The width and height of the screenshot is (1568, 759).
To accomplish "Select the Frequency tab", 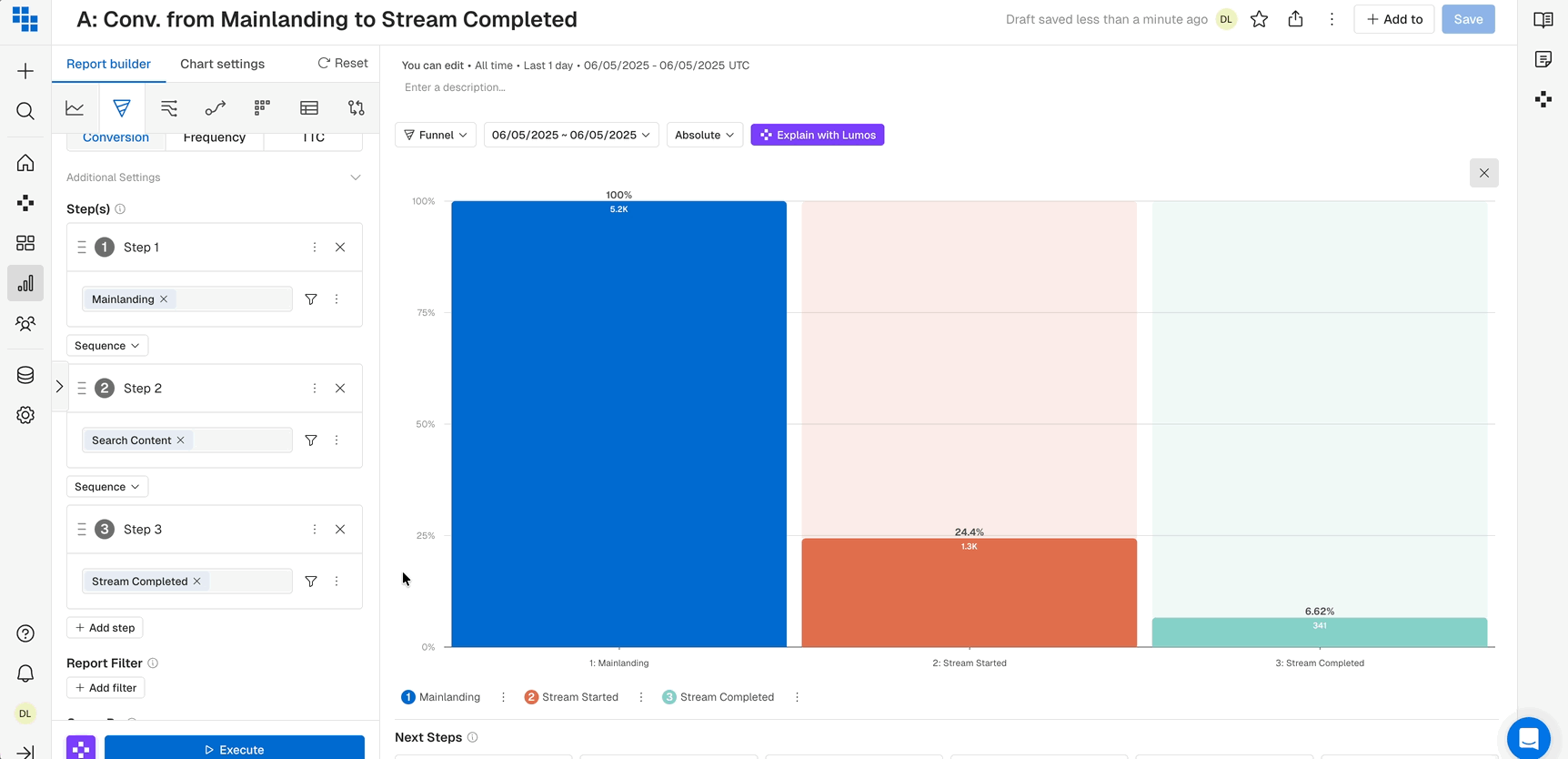I will click(215, 137).
